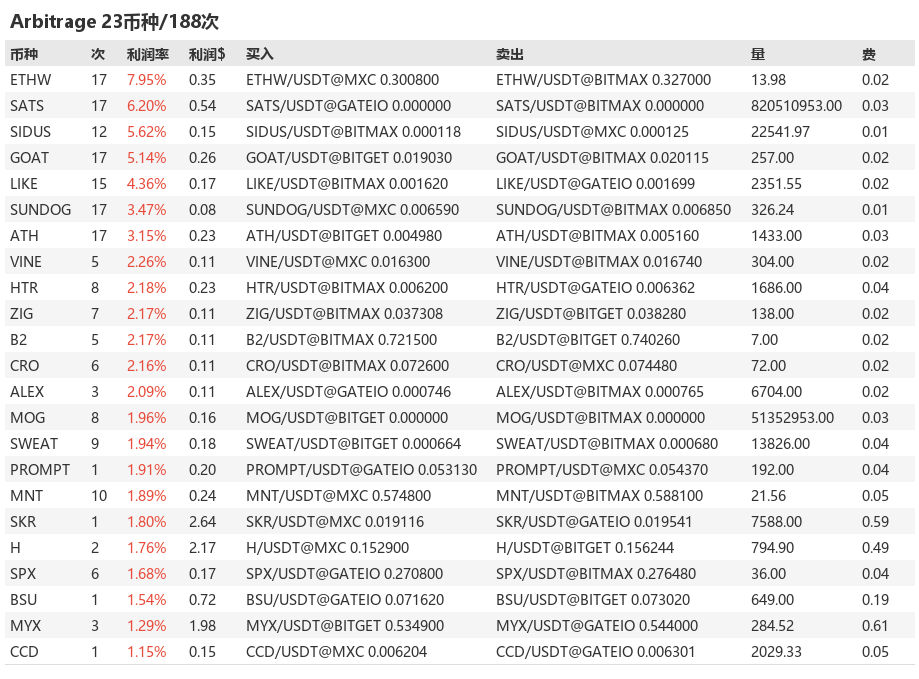The image size is (919, 679).
Task: Click SKR/USDT@MXC buy entry
Action: [335, 521]
